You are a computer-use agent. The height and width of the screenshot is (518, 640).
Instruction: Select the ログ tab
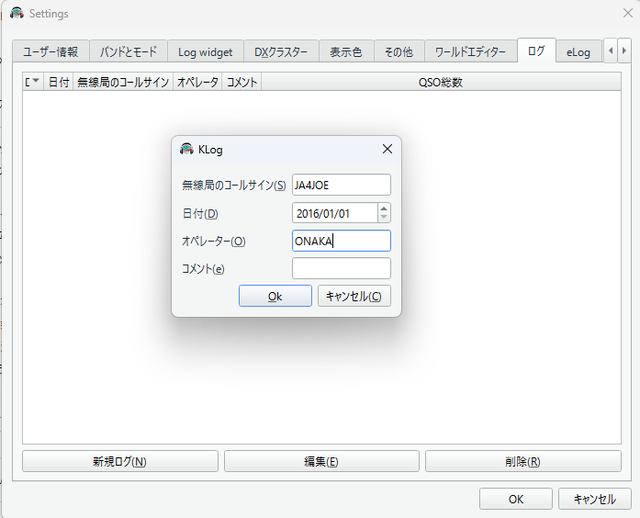coord(536,51)
